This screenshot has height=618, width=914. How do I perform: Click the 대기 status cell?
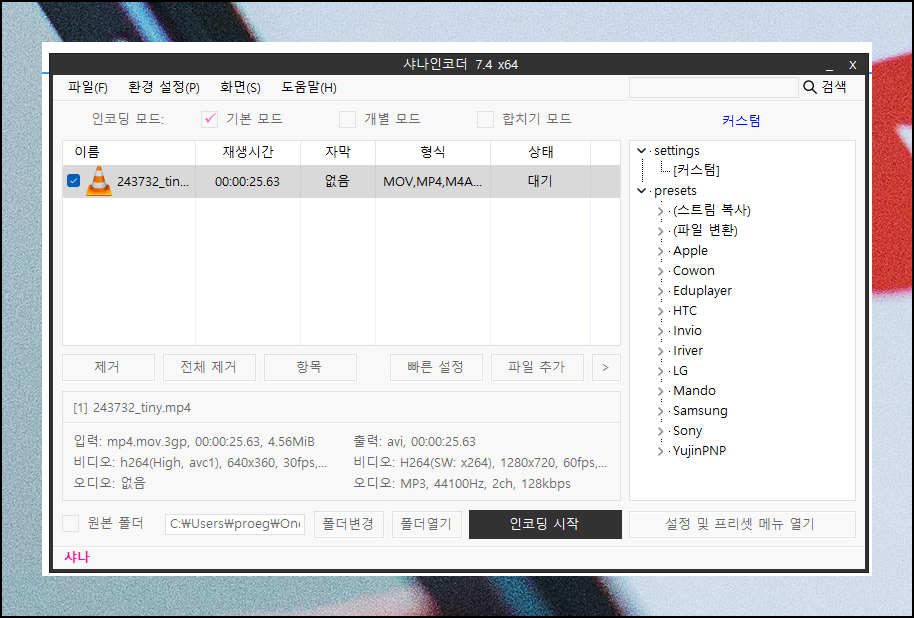tap(540, 181)
